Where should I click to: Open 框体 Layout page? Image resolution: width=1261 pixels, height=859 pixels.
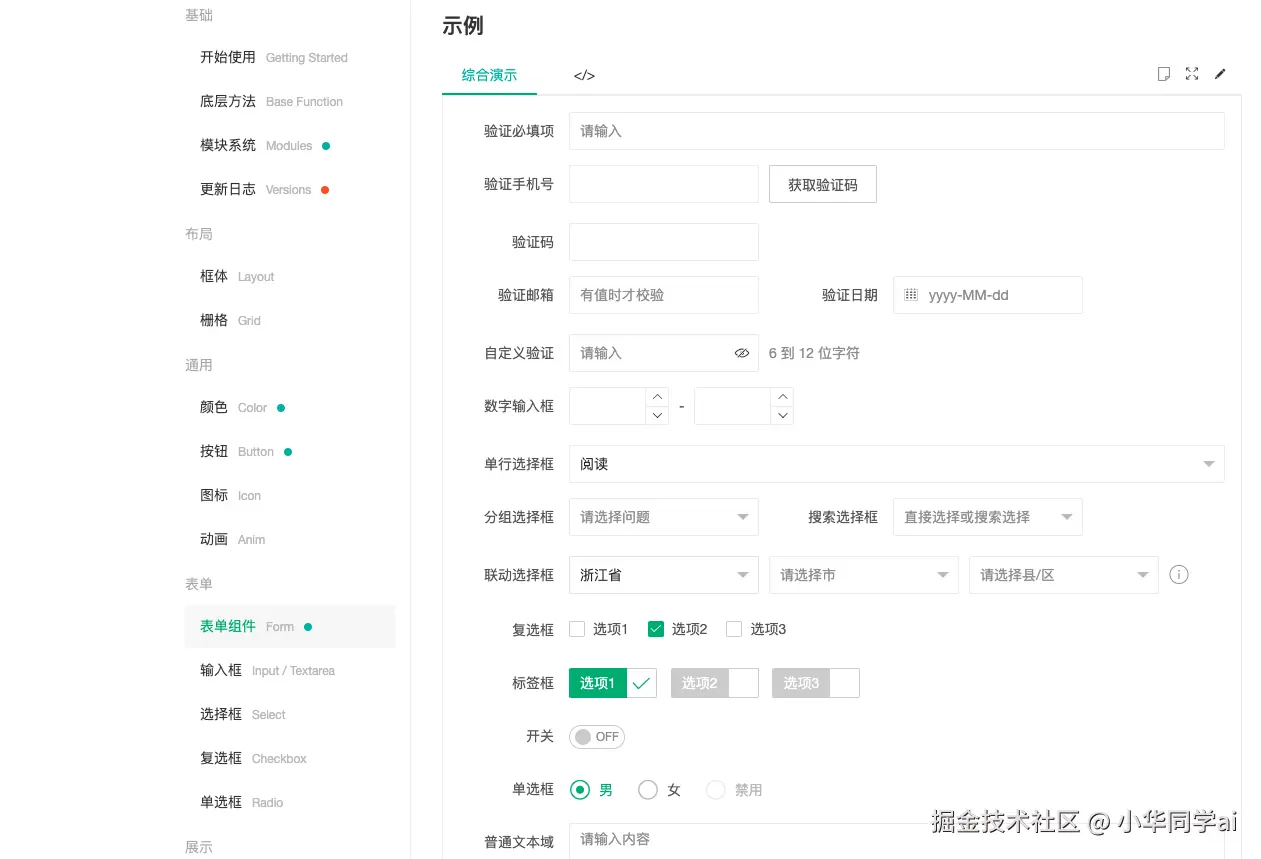click(x=237, y=276)
